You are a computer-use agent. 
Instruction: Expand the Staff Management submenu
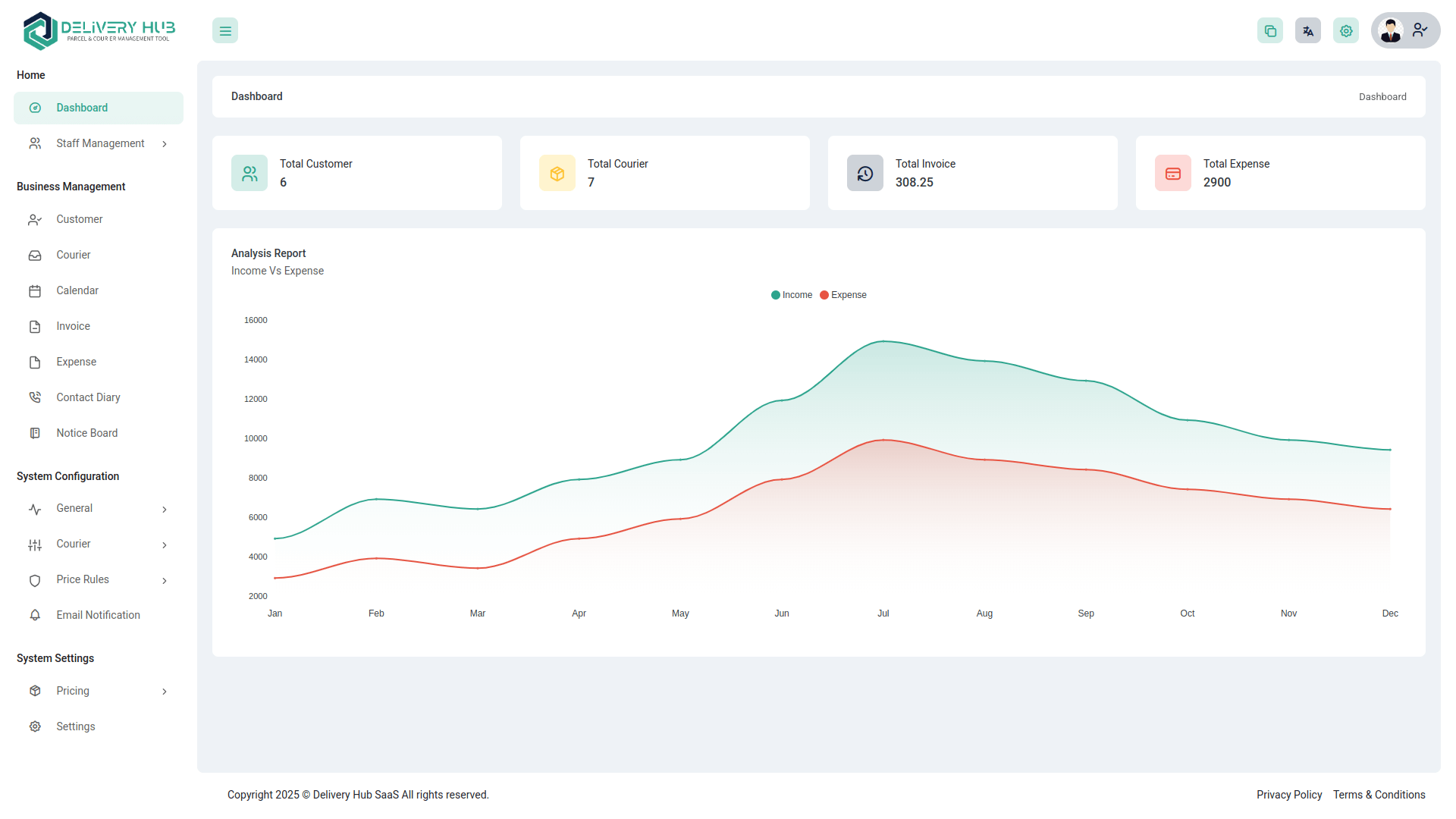point(165,144)
